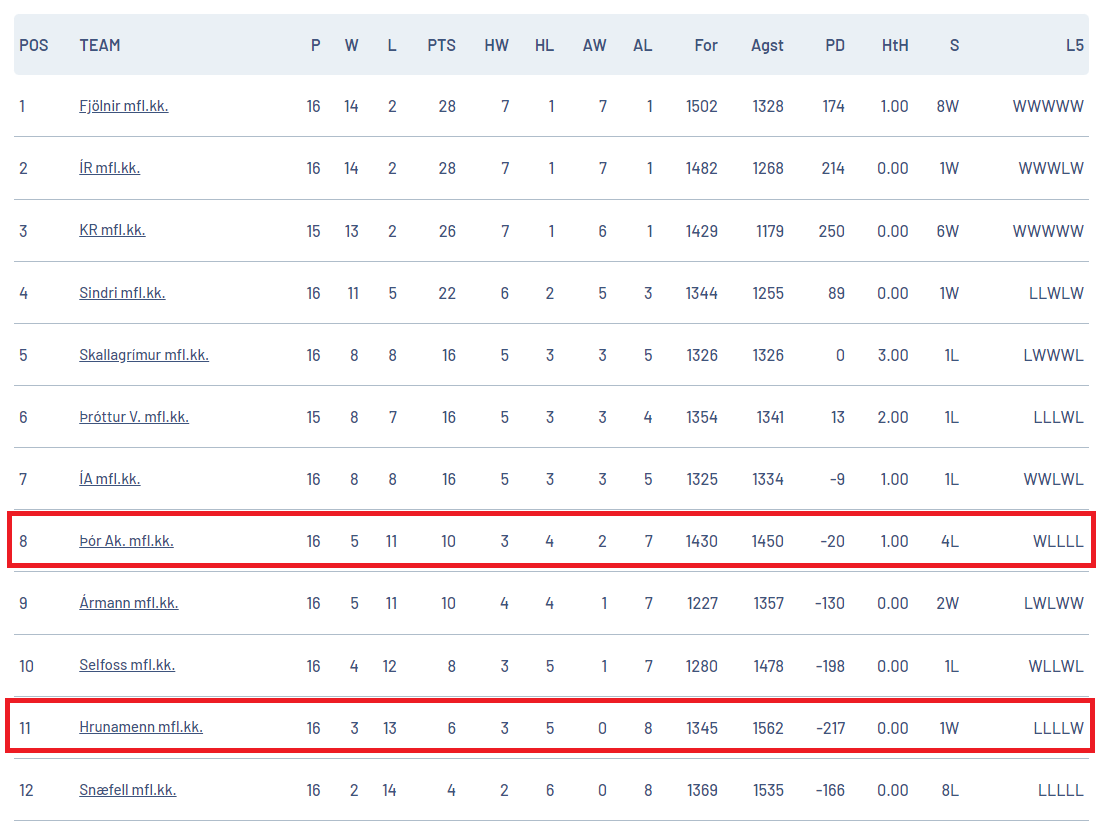Click the HtH column header

click(895, 46)
